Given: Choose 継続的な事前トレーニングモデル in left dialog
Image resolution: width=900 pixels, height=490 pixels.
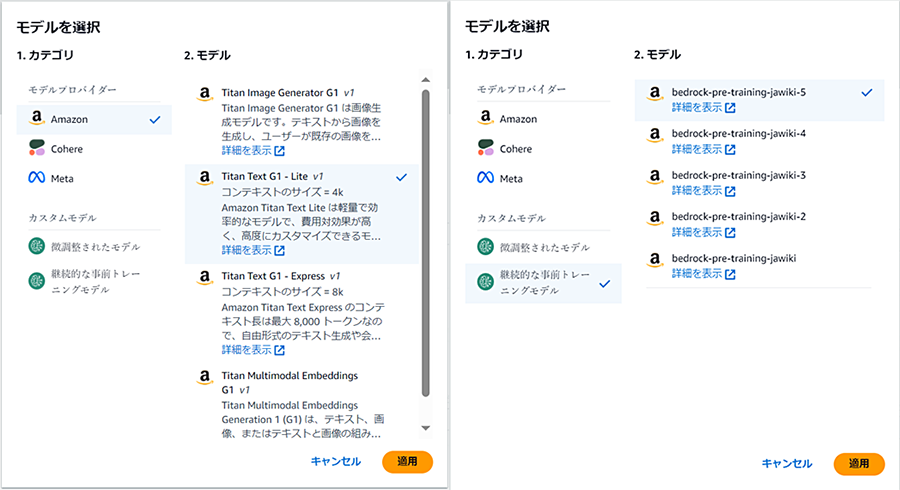Looking at the screenshot, I should point(94,281).
